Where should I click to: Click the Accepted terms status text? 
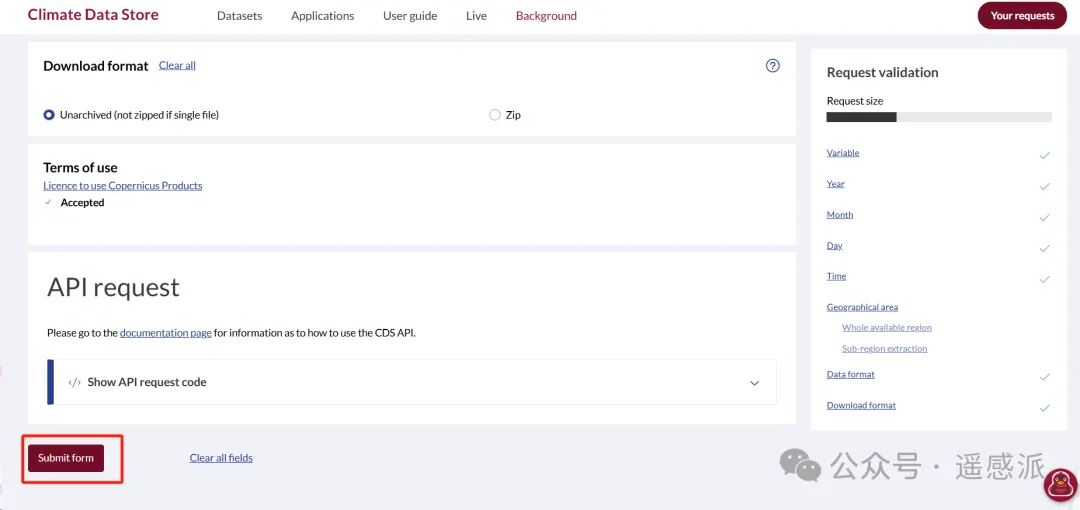point(82,203)
